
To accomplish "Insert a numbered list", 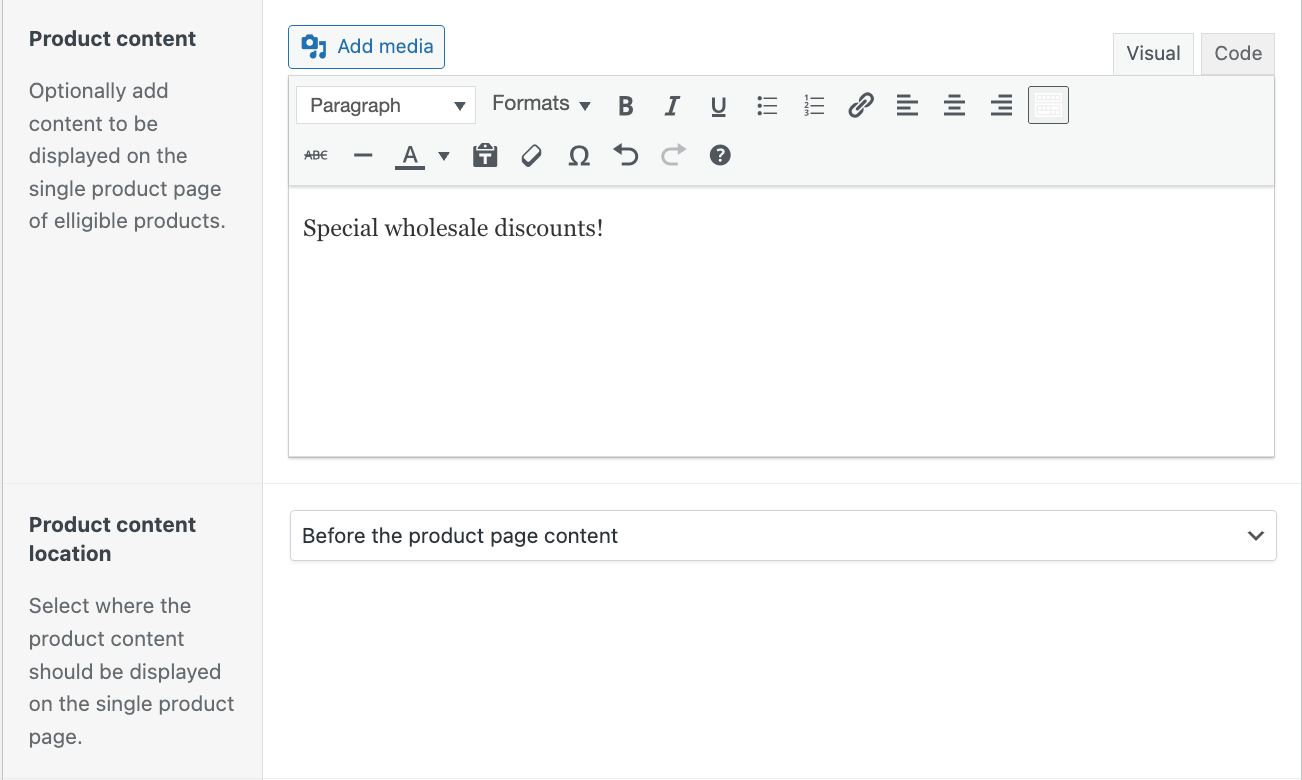I will (x=814, y=105).
